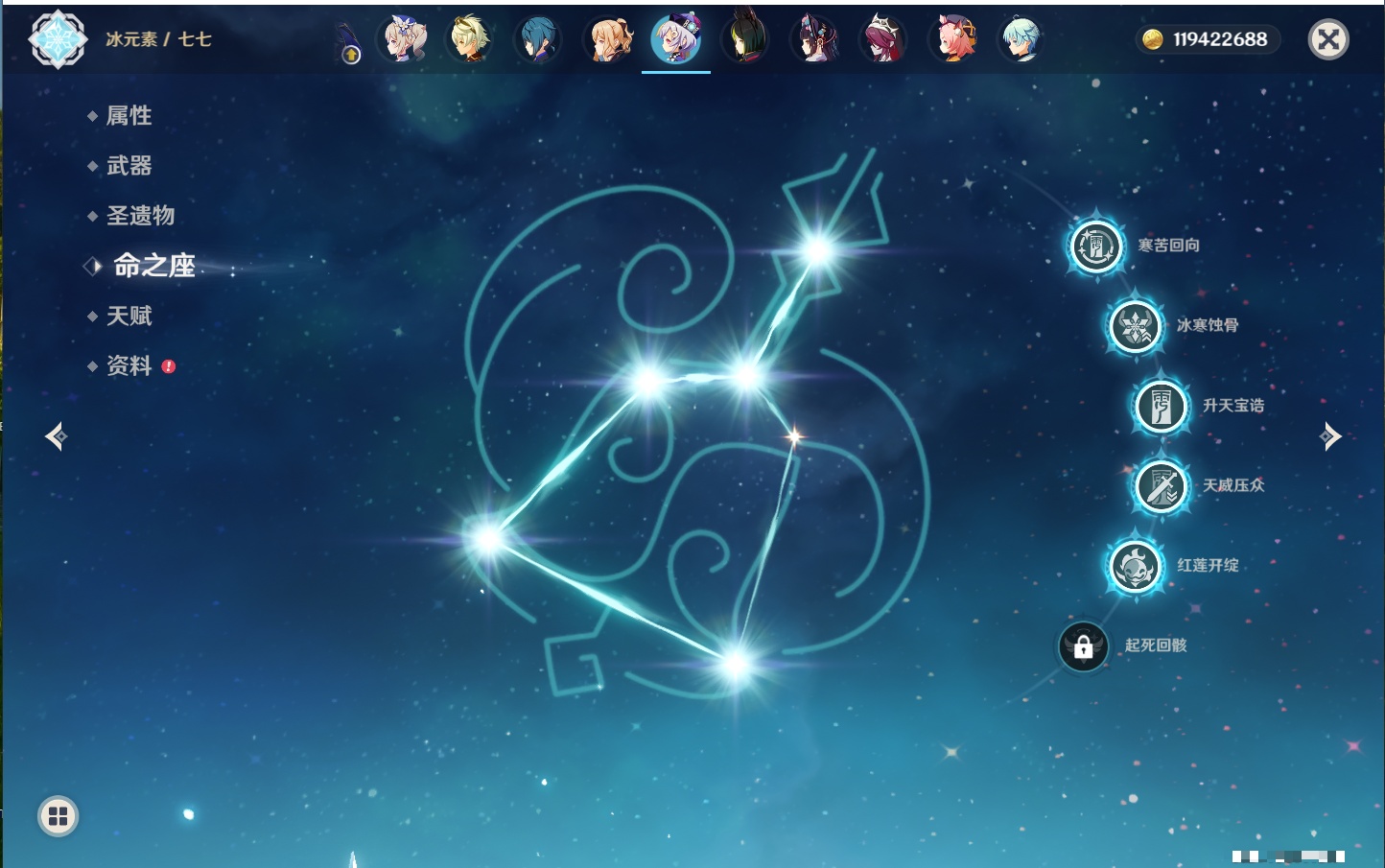Open the 属性 attributes tab
This screenshot has height=868, width=1385.
tap(129, 116)
